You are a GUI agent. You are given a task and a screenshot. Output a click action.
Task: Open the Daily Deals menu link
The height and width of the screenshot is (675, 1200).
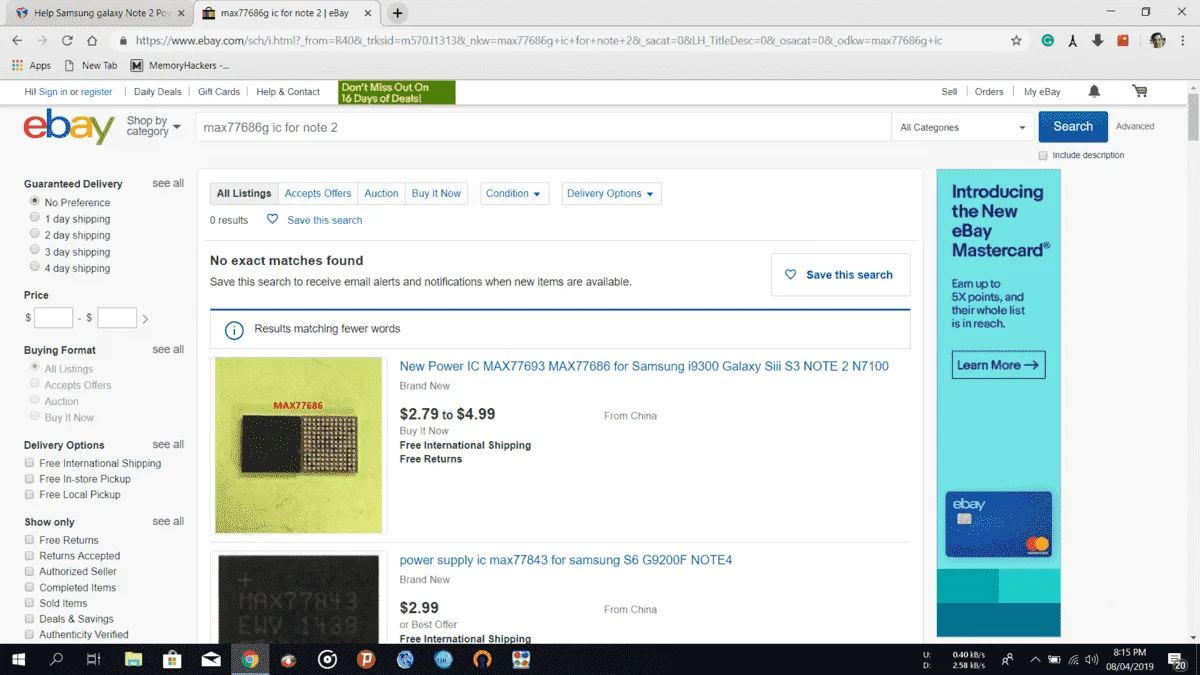(158, 91)
